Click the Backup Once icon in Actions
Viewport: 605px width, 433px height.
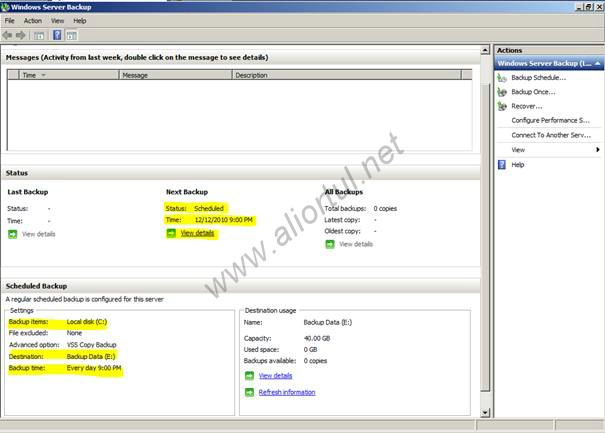coord(502,92)
